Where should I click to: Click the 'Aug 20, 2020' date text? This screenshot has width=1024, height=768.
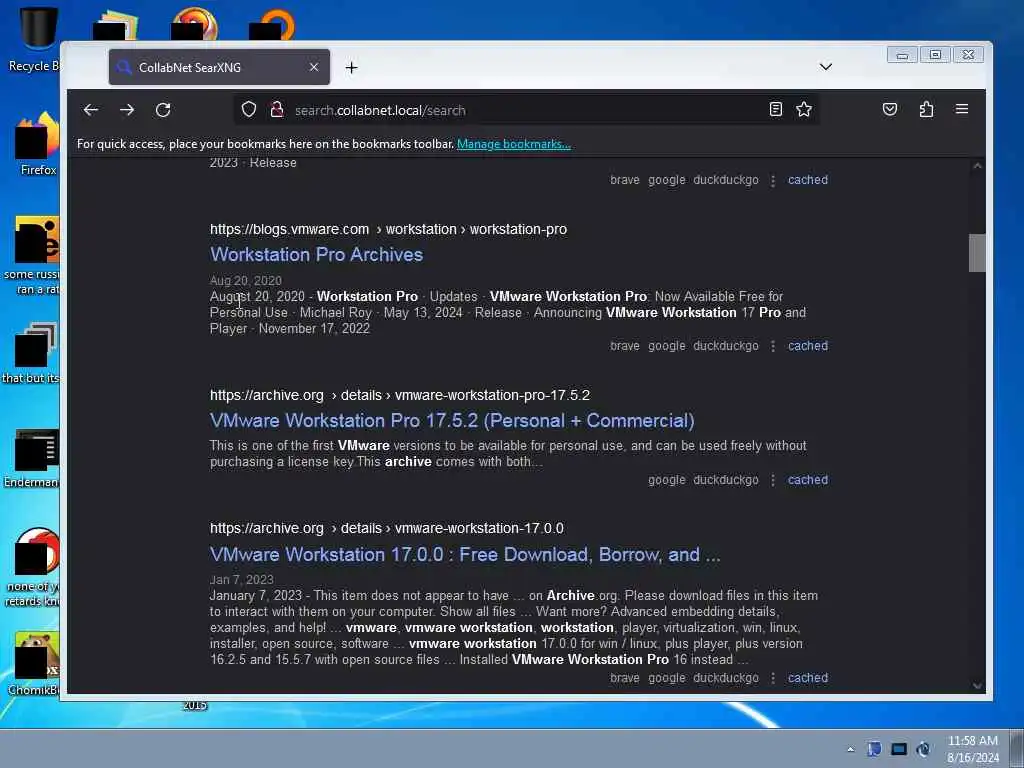pyautogui.click(x=246, y=281)
